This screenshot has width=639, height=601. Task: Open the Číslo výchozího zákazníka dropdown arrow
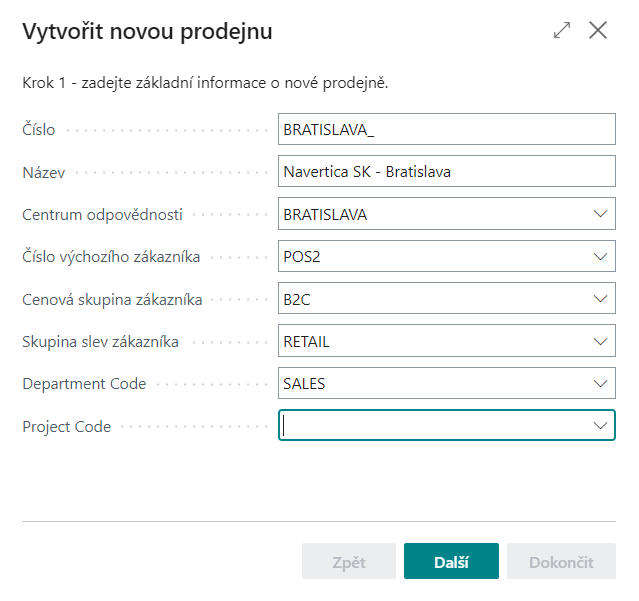coord(600,256)
